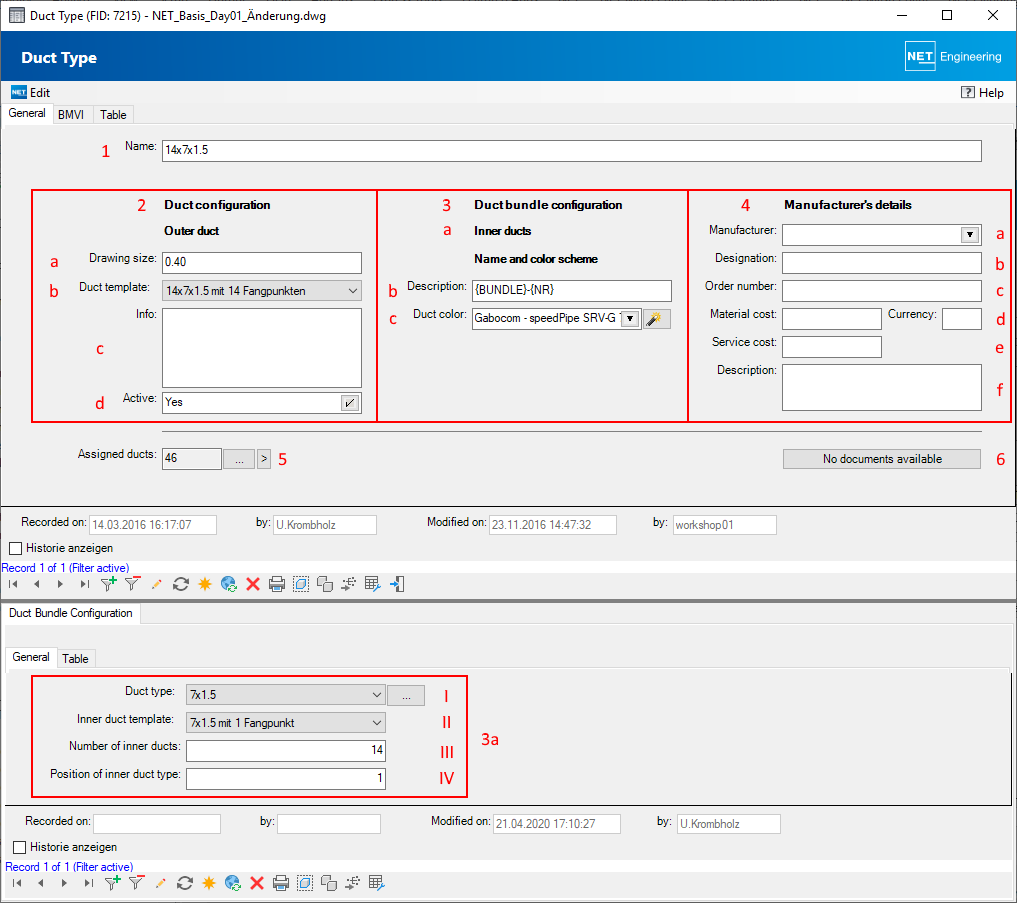The height and width of the screenshot is (903, 1017).
Task: Click the NET Engineering logo
Action: point(953,56)
